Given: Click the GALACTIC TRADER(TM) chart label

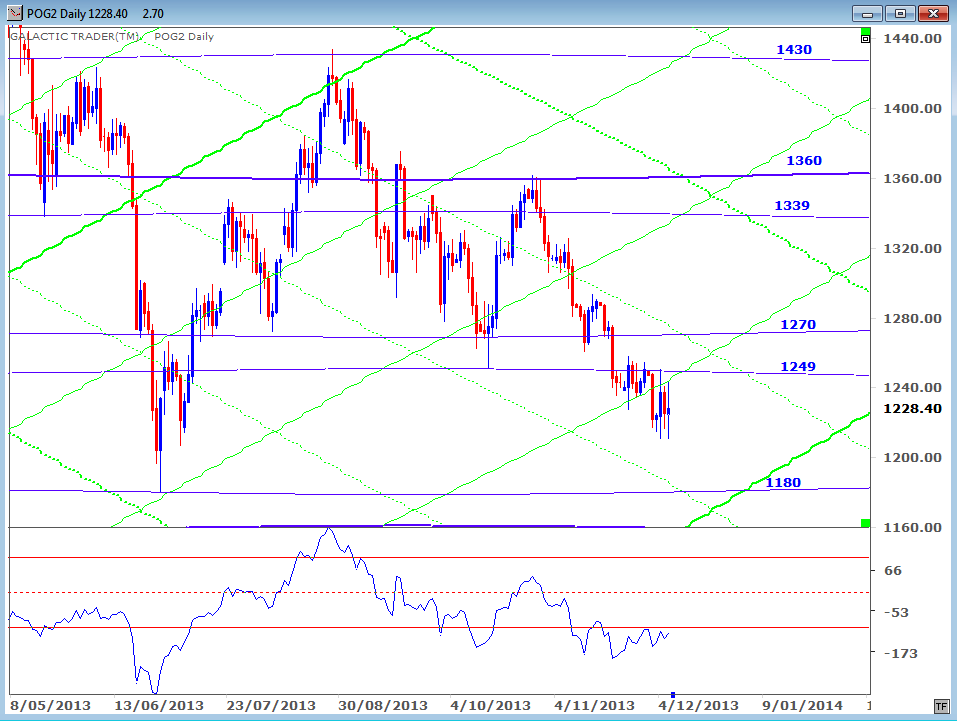Looking at the screenshot, I should point(74,37).
